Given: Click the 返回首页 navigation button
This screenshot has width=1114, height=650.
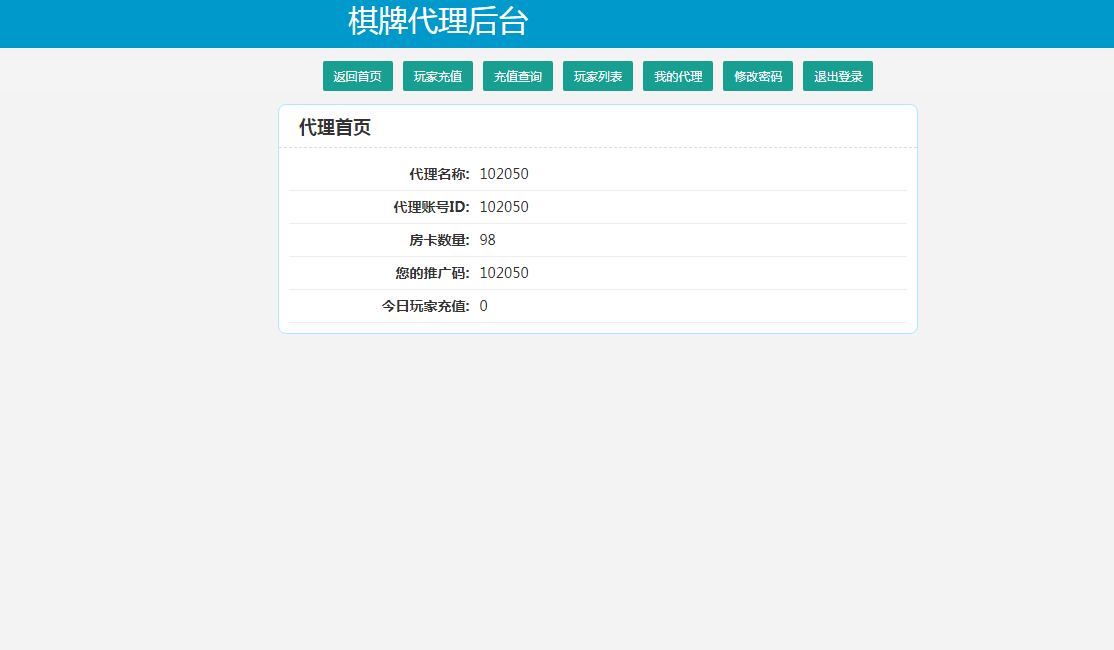Looking at the screenshot, I should click(357, 75).
